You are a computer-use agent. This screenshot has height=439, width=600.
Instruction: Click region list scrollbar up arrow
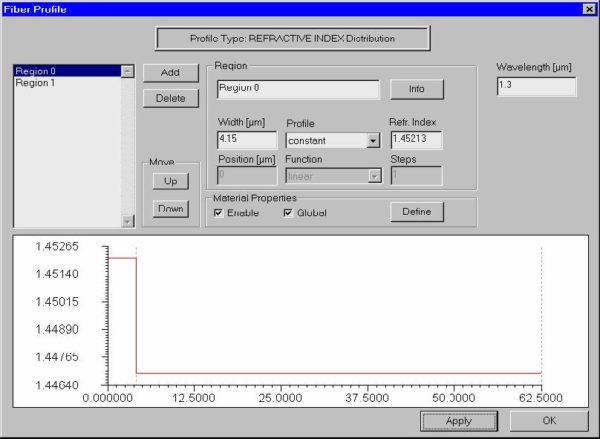point(127,71)
